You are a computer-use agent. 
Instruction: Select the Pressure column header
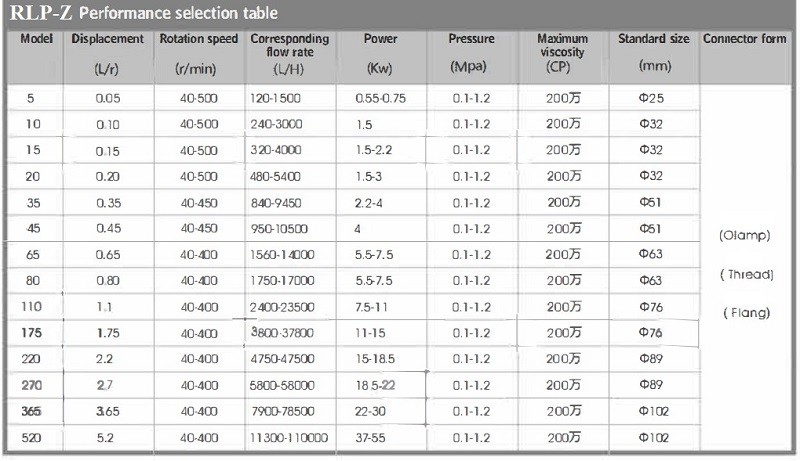[471, 39]
